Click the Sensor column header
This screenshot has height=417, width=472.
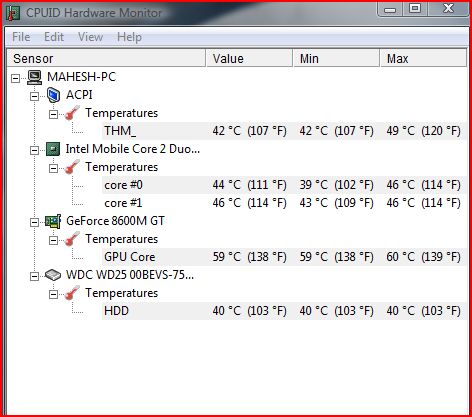click(x=106, y=59)
